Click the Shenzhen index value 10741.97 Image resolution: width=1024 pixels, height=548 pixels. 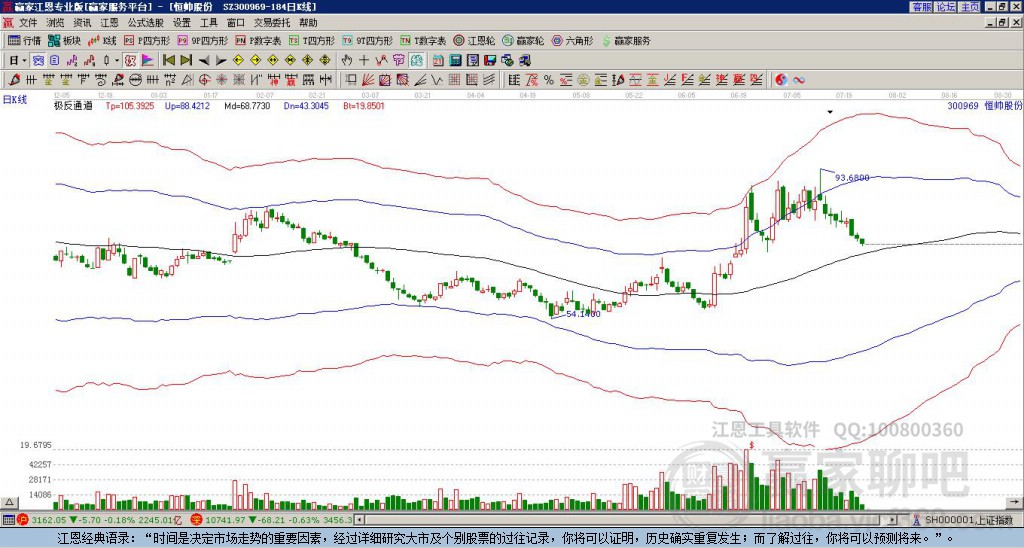[x=223, y=520]
